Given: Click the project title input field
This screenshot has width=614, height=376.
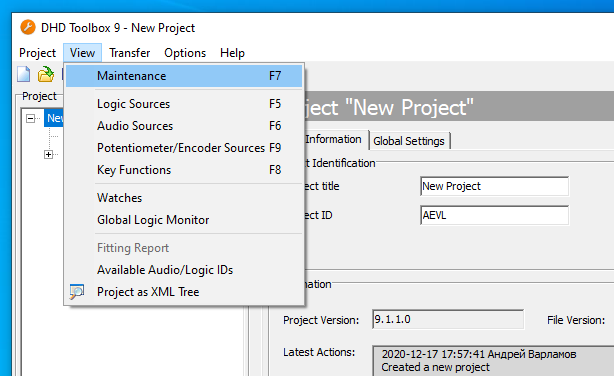Looking at the screenshot, I should click(495, 186).
